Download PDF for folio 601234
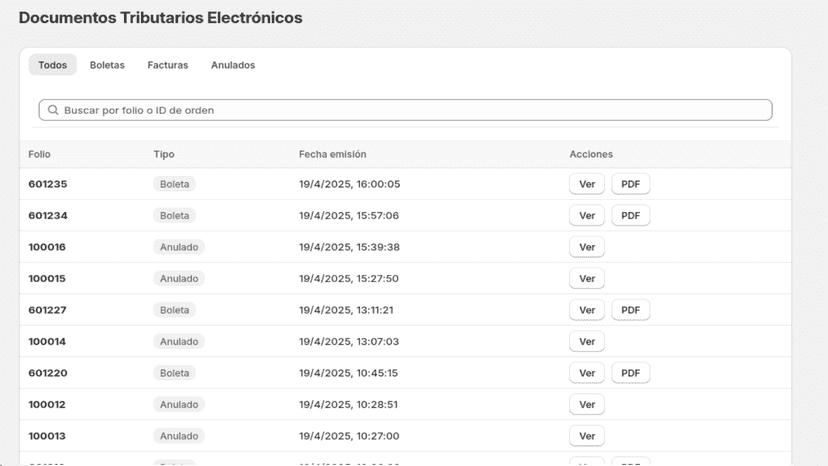This screenshot has width=828, height=466. point(631,216)
